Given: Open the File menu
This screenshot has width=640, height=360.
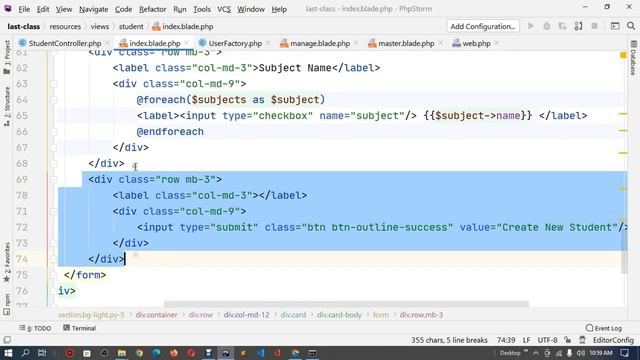Looking at the screenshot, I should click(x=24, y=9).
